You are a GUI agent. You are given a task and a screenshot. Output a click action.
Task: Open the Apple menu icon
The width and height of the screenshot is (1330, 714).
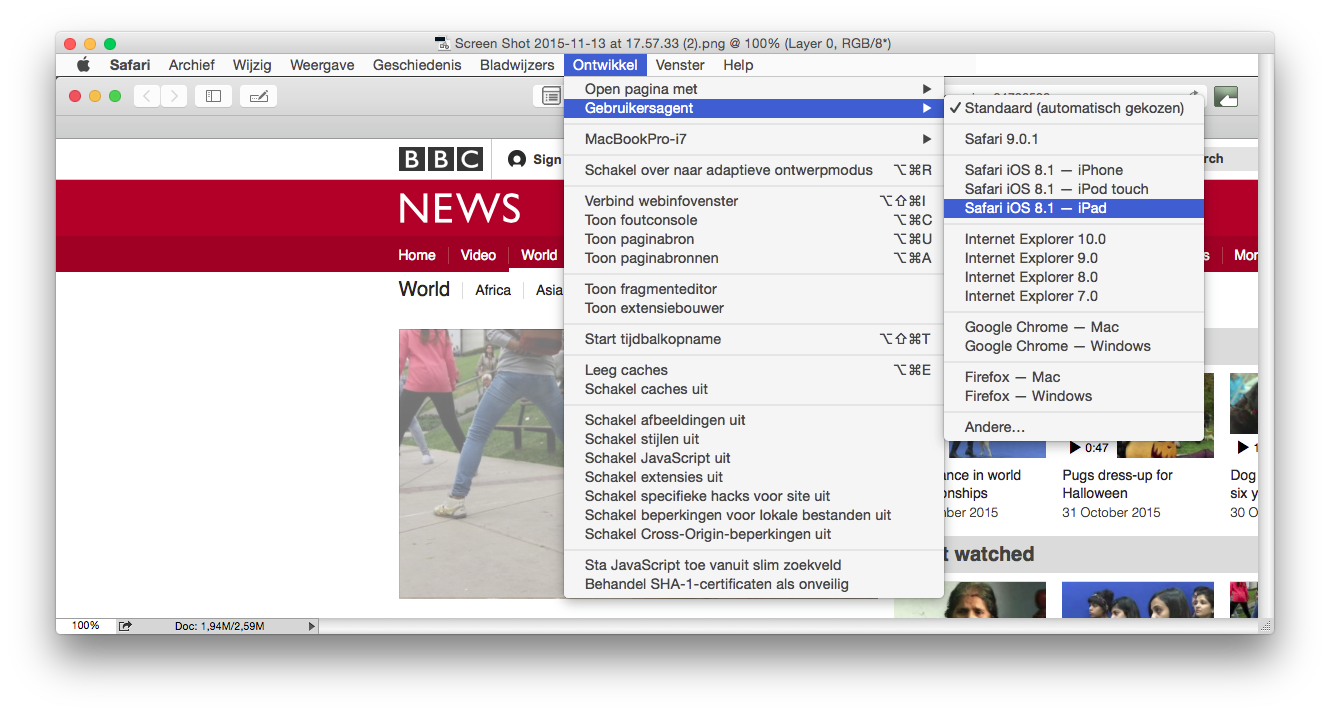(84, 65)
